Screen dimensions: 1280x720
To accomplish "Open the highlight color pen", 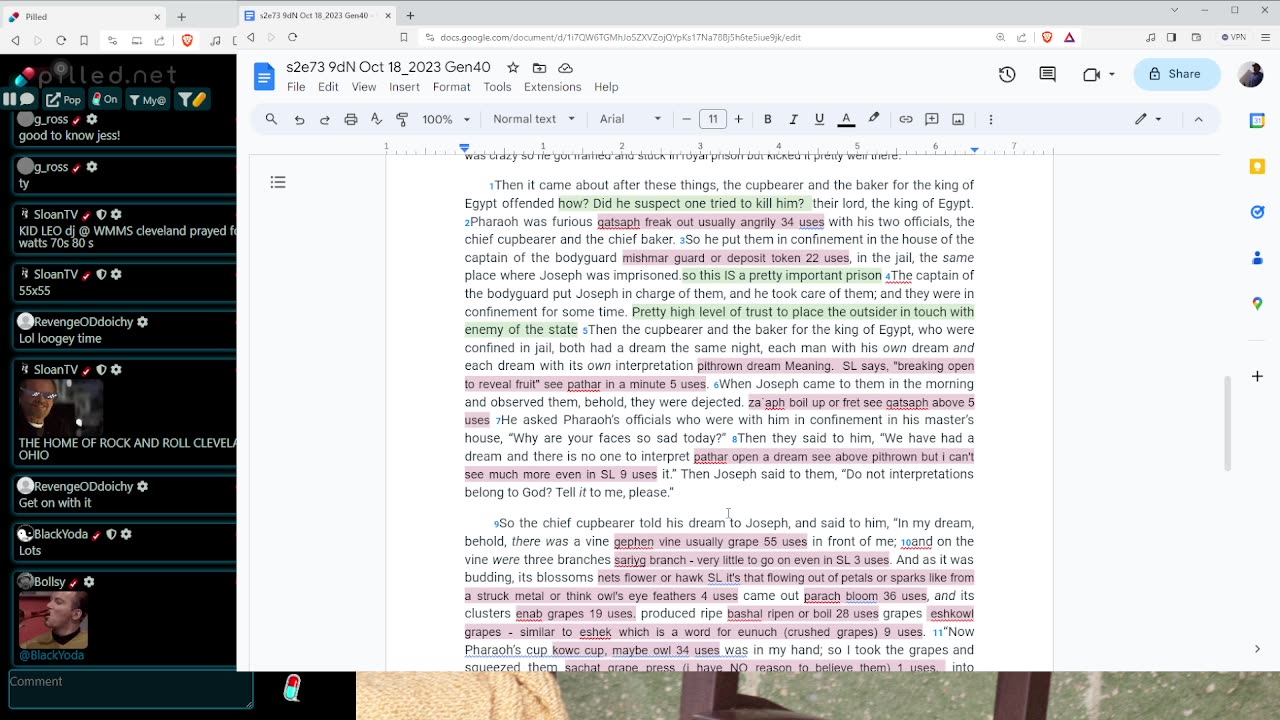I will [x=874, y=119].
